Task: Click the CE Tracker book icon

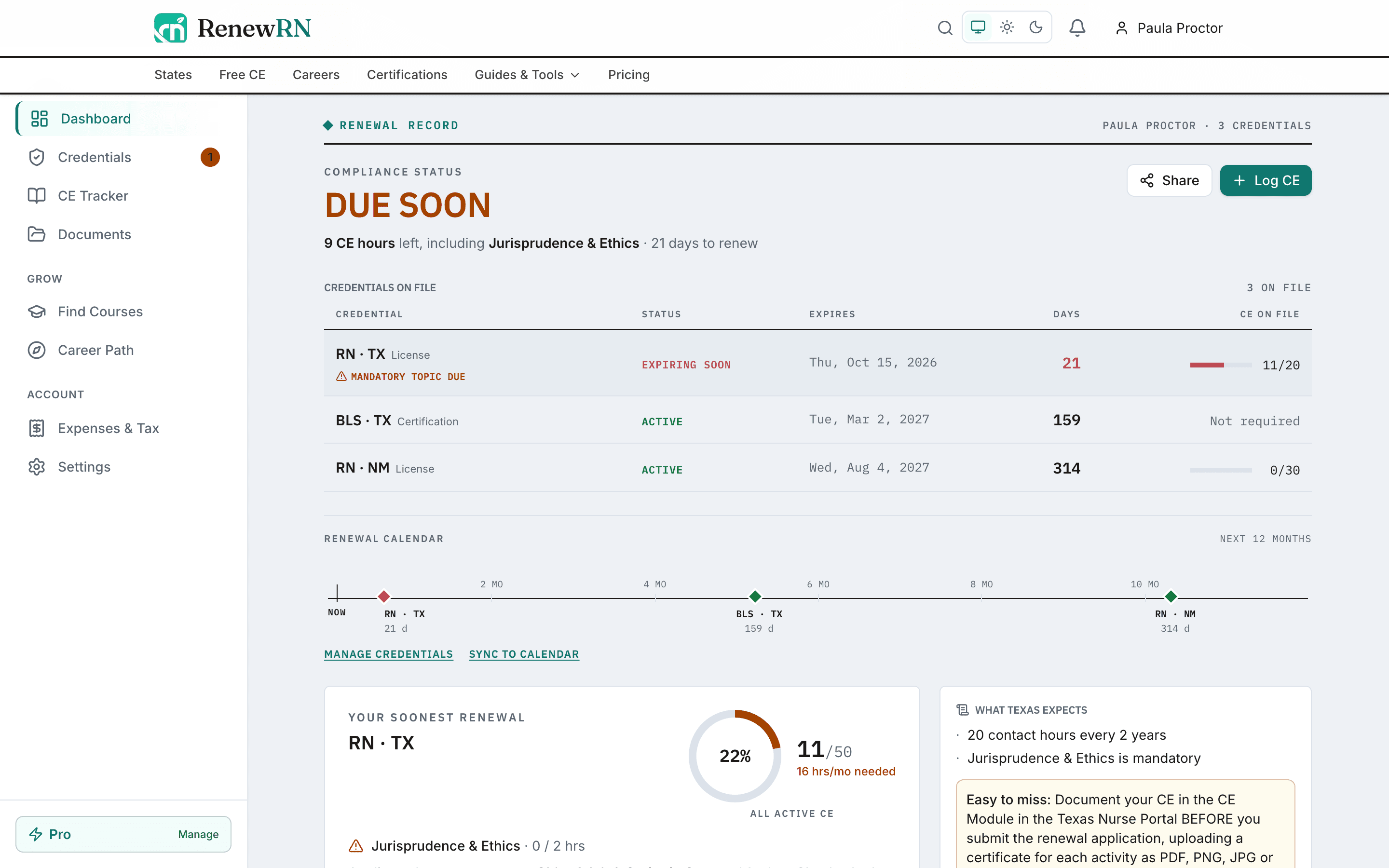Action: (x=37, y=196)
